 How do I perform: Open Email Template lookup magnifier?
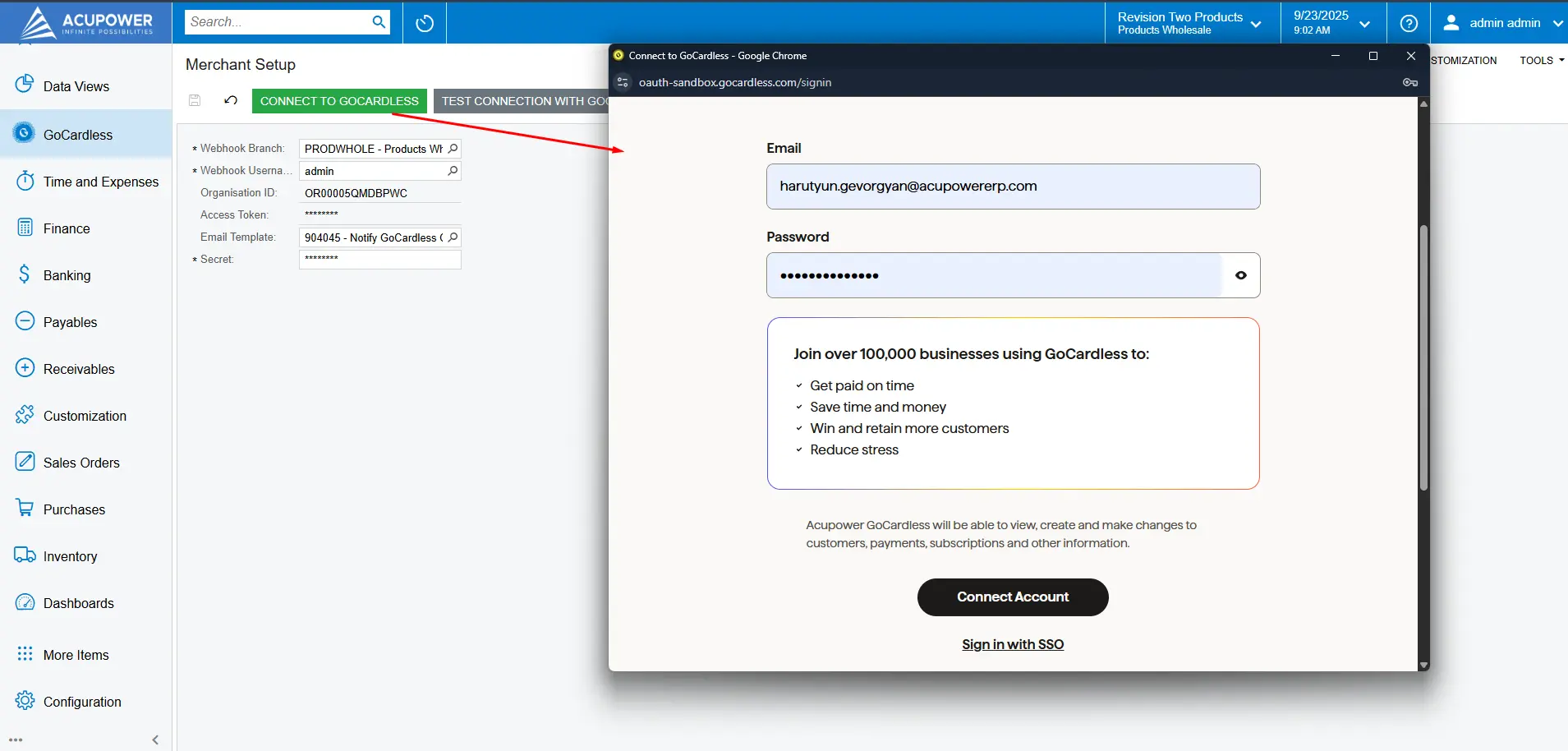click(x=453, y=237)
